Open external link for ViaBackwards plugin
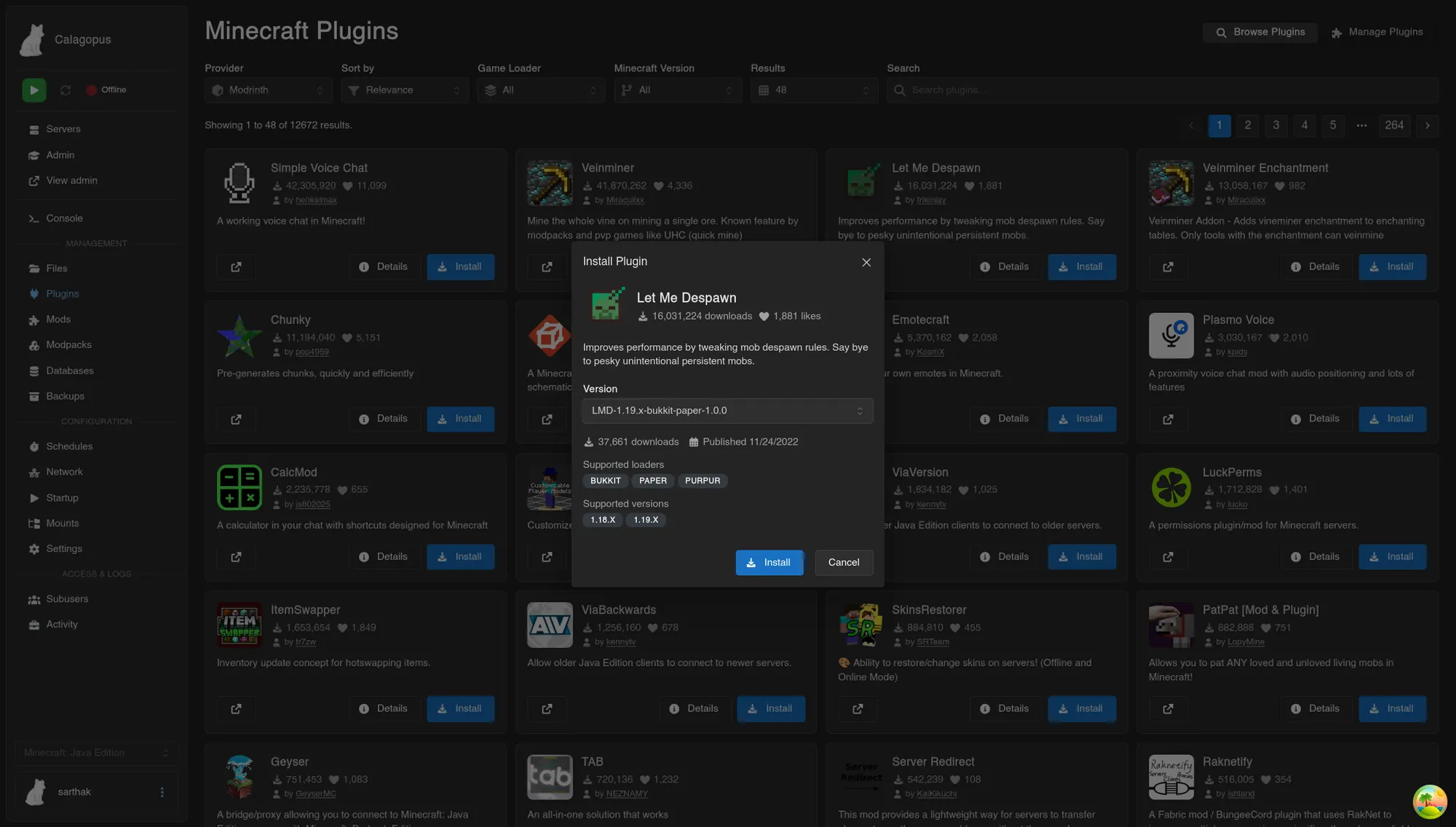 (547, 709)
